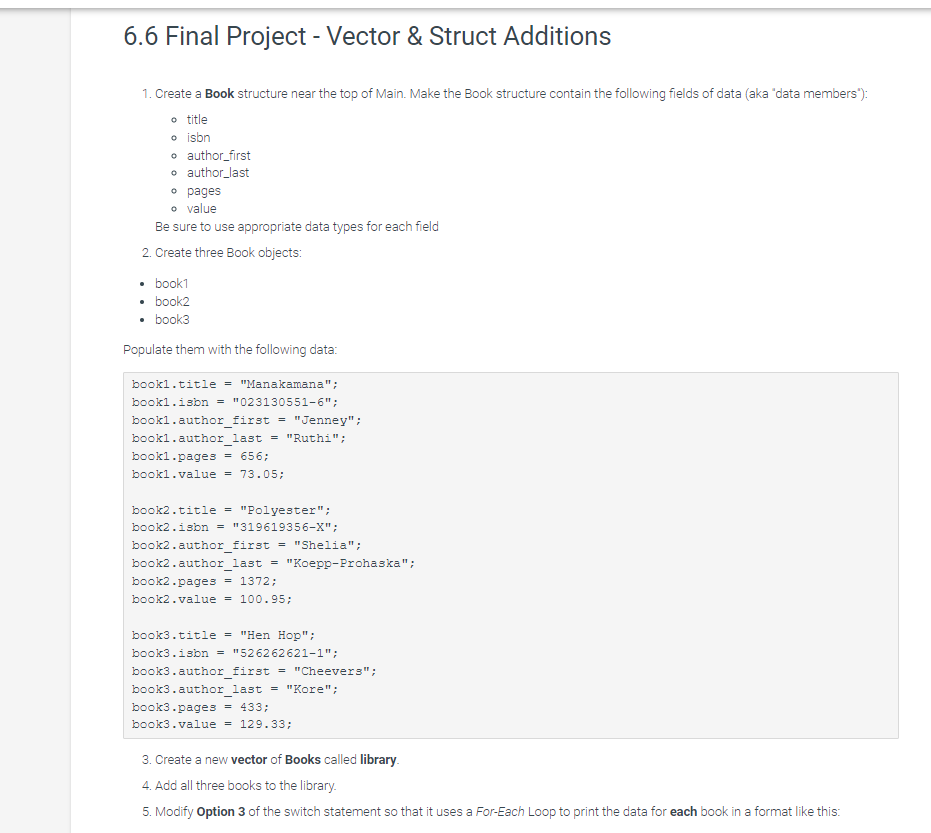The height and width of the screenshot is (833, 931).
Task: Click the pages bullet item
Action: [x=204, y=191]
